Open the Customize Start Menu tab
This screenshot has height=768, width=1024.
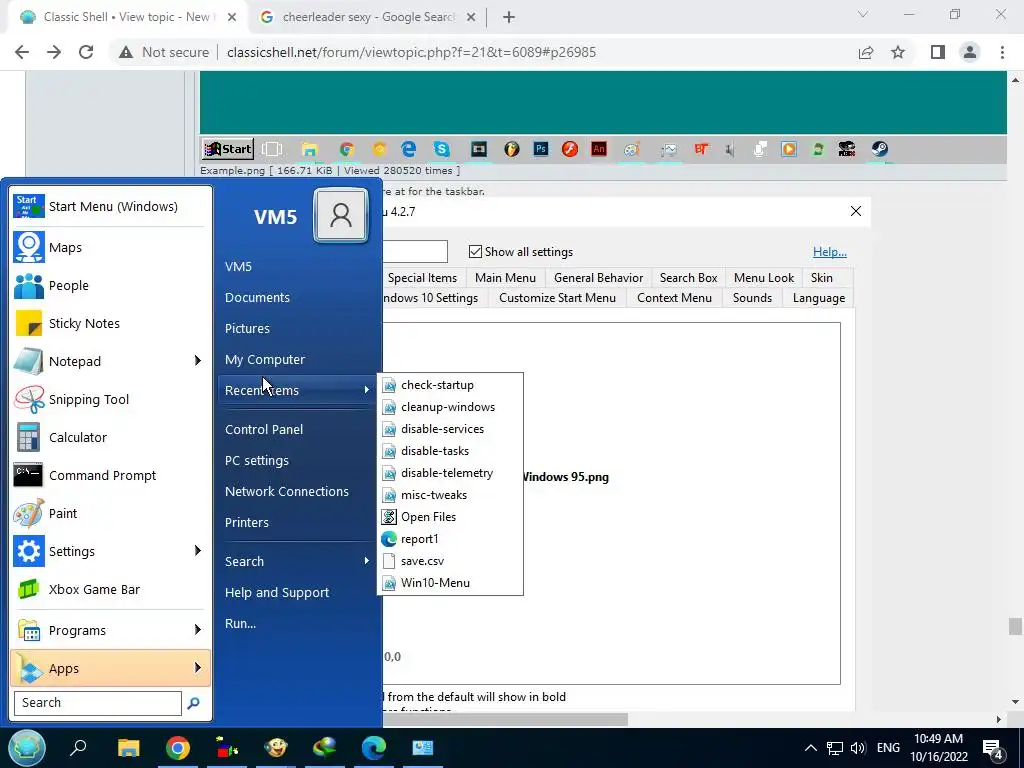click(557, 298)
